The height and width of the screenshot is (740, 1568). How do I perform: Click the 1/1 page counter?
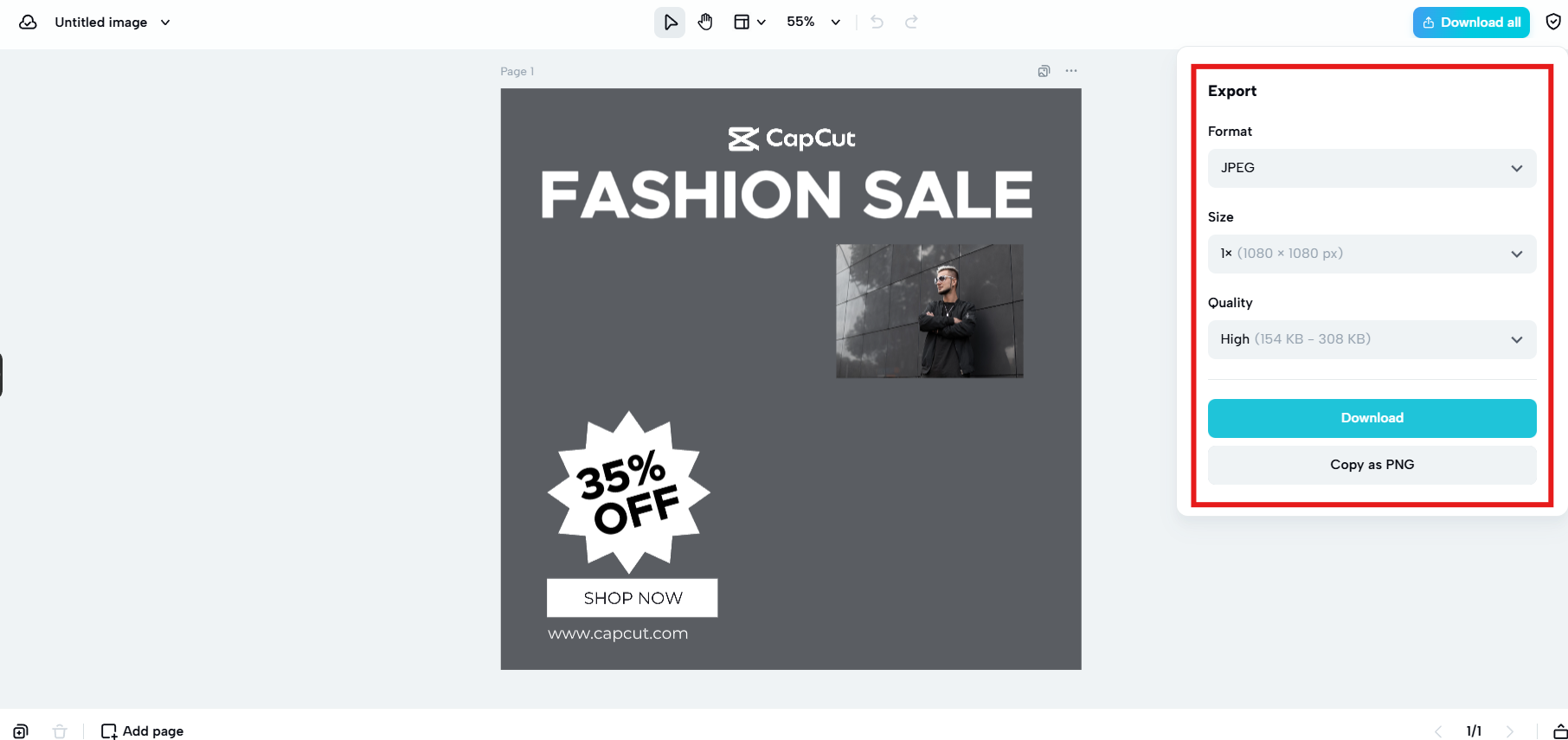[1474, 731]
